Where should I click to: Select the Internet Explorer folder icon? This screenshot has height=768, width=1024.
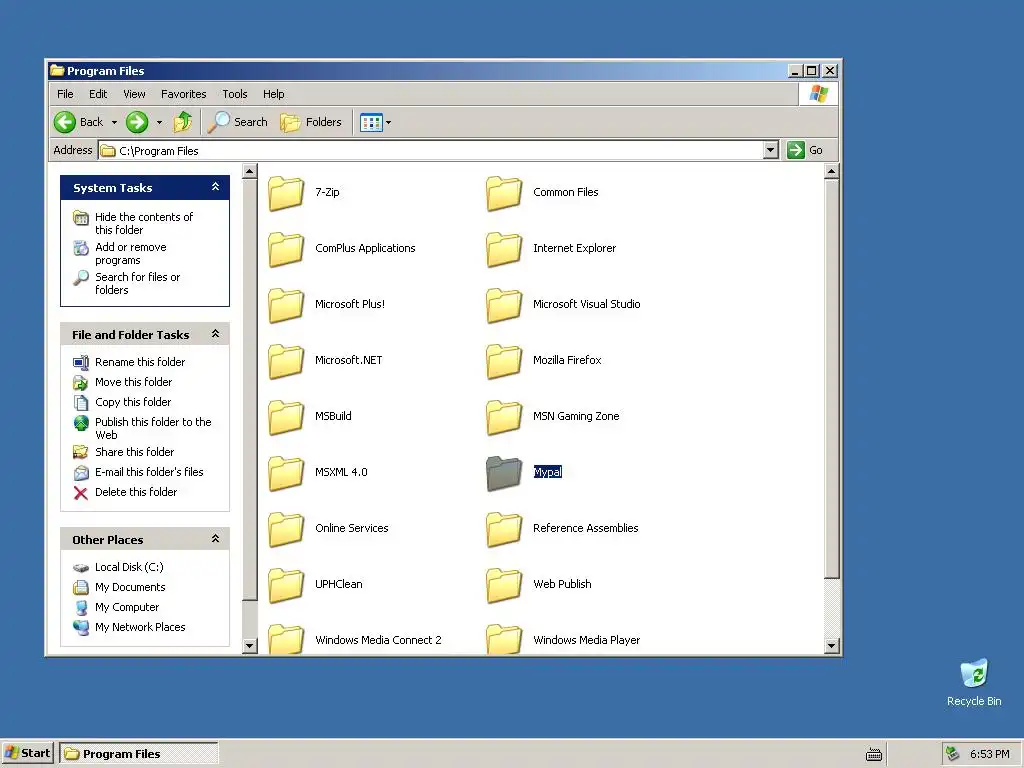pos(504,249)
